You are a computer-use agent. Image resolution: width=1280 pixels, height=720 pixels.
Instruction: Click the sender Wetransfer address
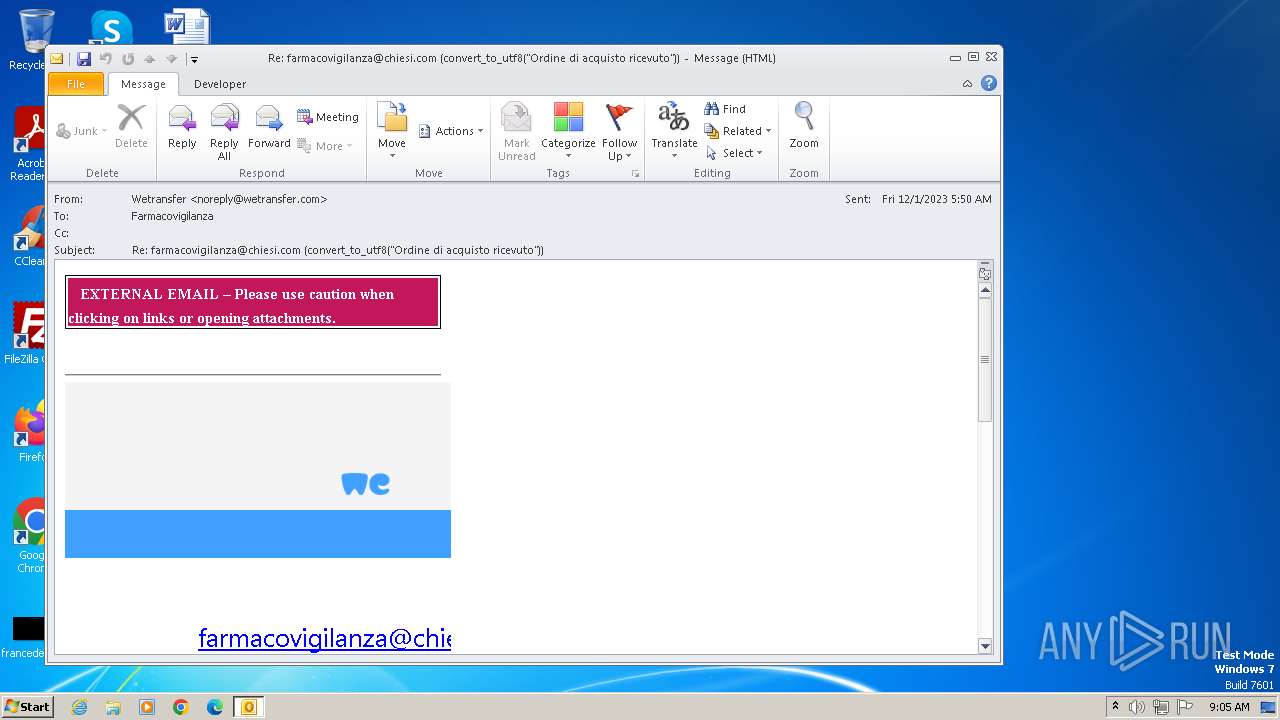pos(229,199)
